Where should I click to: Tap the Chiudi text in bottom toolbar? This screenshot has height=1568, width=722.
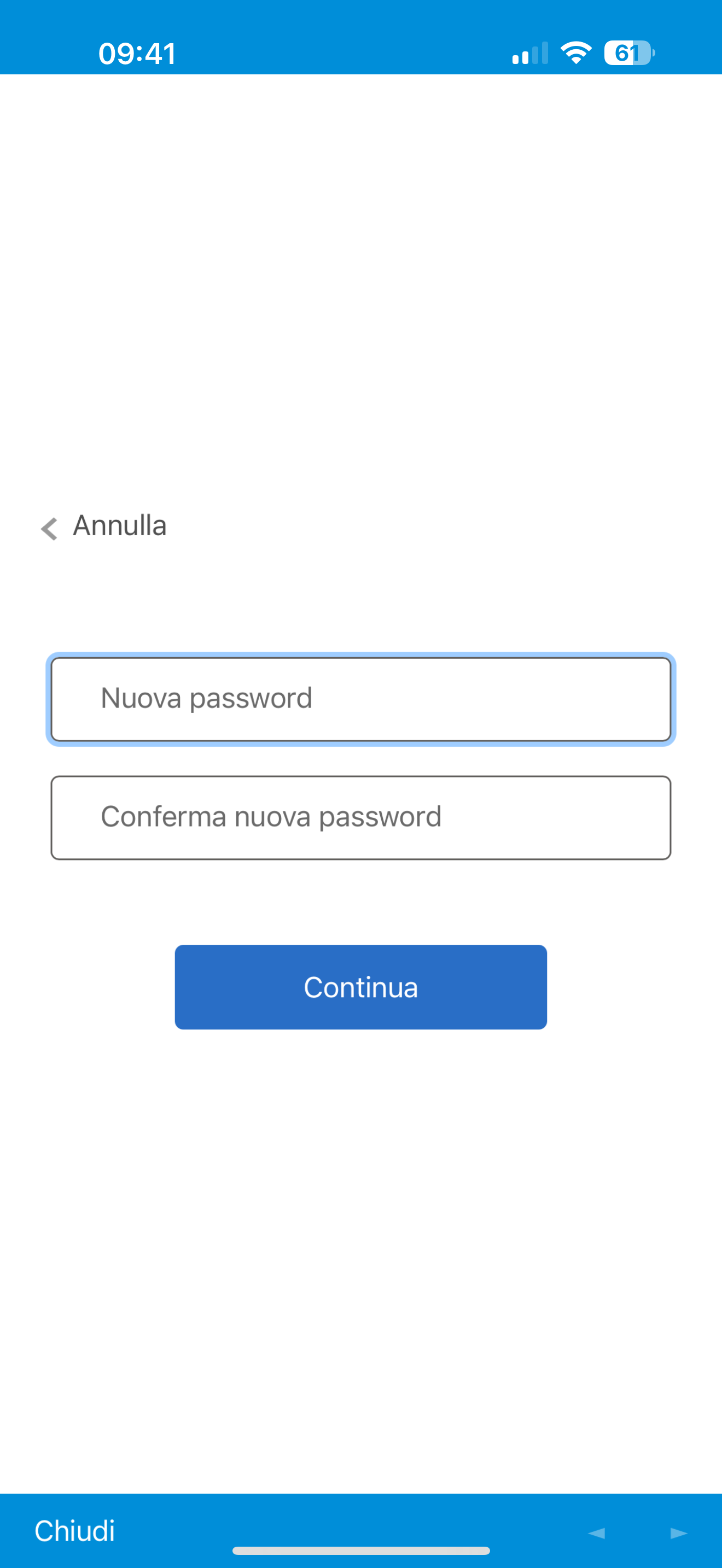(x=74, y=1531)
